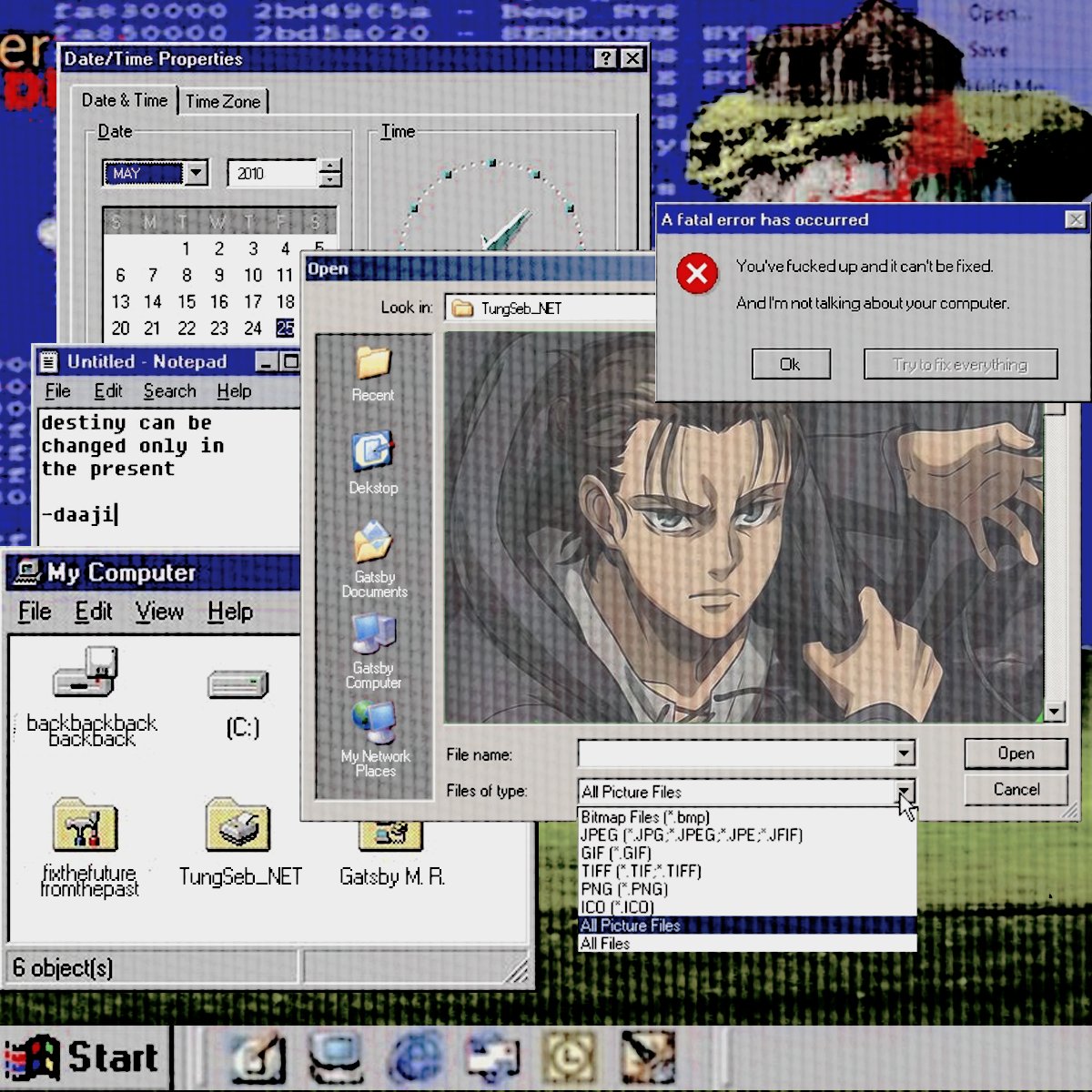Open My Network Places shortcut
1092x1092 pixels.
click(x=374, y=723)
